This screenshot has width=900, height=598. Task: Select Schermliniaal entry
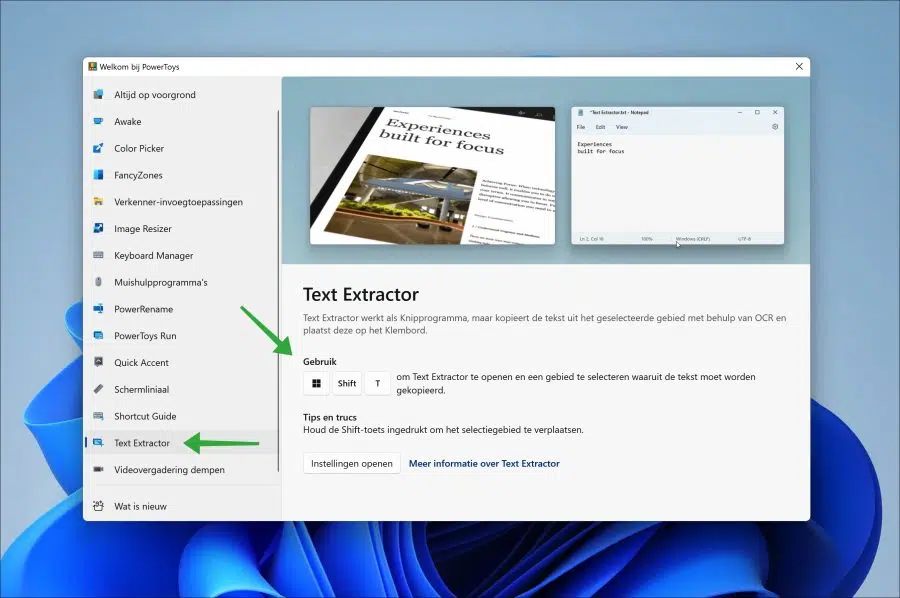tap(181, 389)
